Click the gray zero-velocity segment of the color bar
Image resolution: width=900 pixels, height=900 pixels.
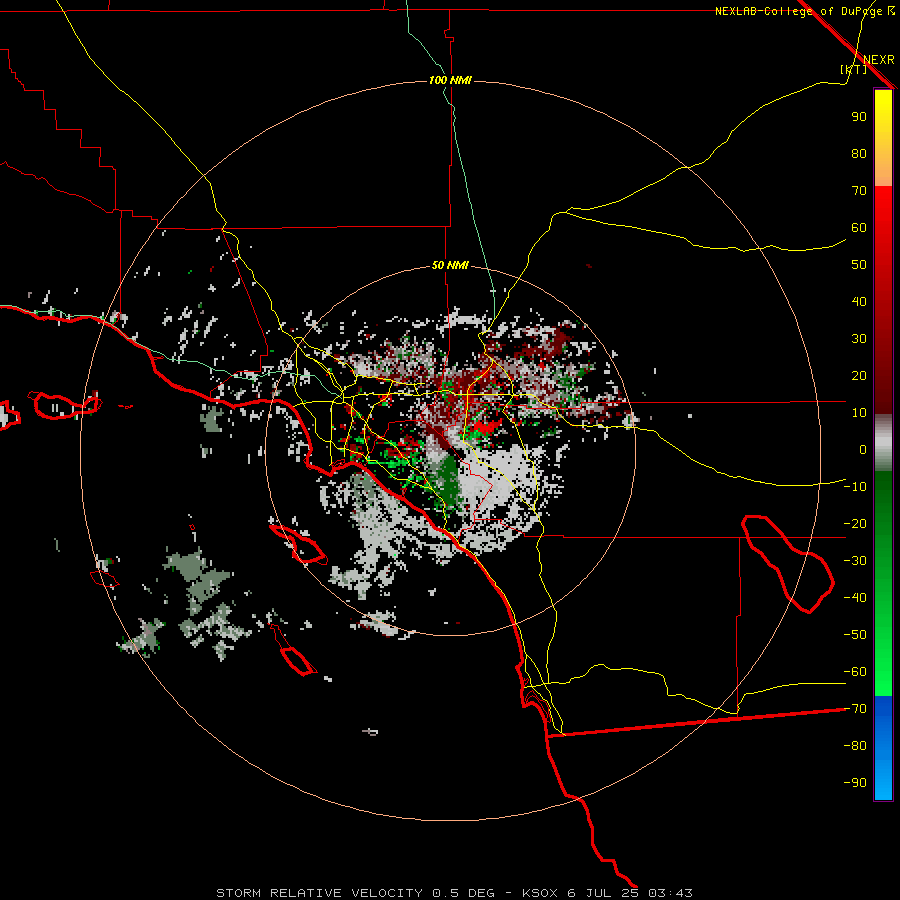[x=883, y=443]
